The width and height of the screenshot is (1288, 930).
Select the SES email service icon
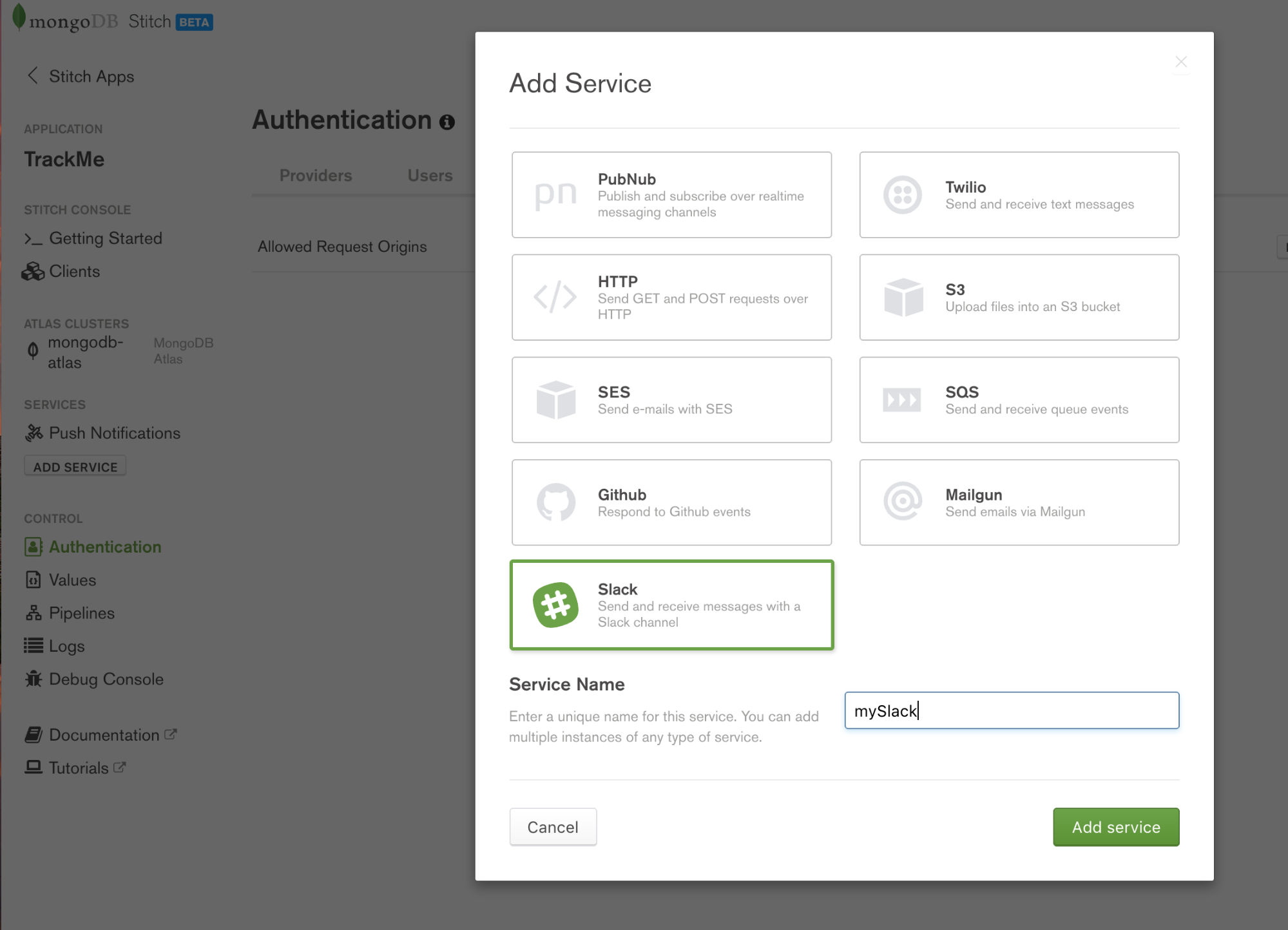point(554,399)
